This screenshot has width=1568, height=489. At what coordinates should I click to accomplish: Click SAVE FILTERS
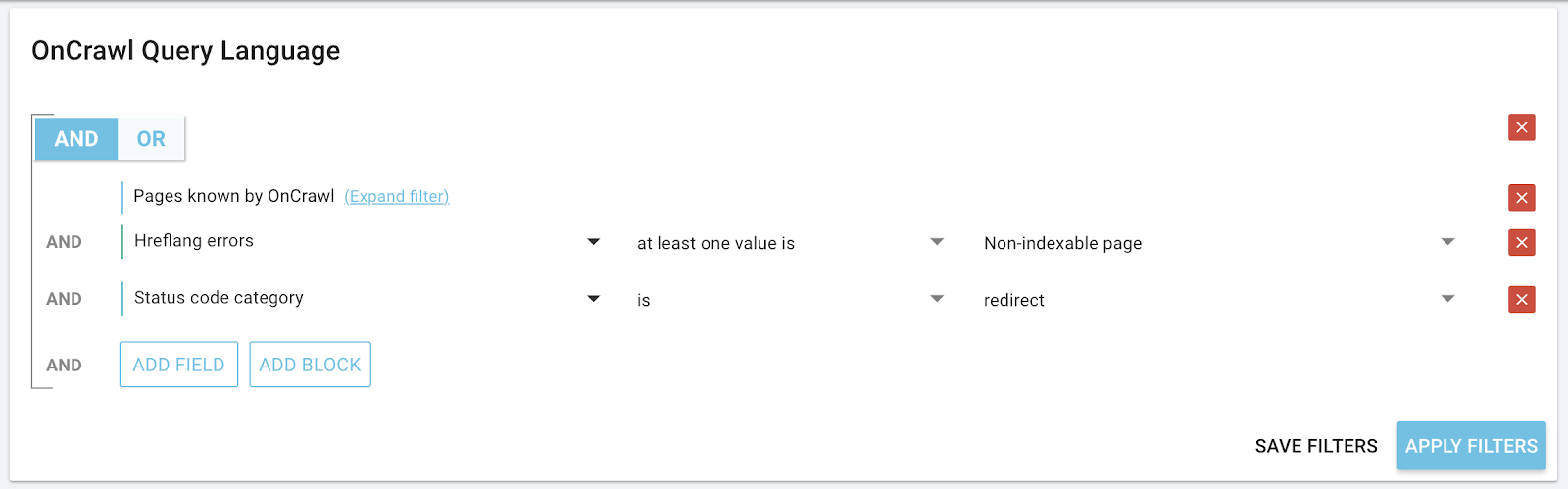[x=1316, y=446]
